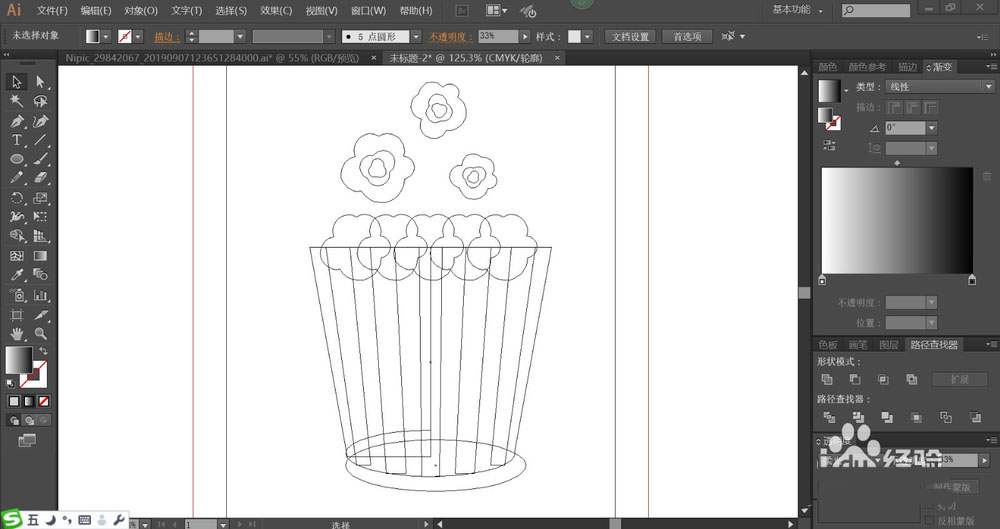This screenshot has width=1000, height=529.
Task: Open the gradient angle dropdown arrow
Action: (932, 128)
